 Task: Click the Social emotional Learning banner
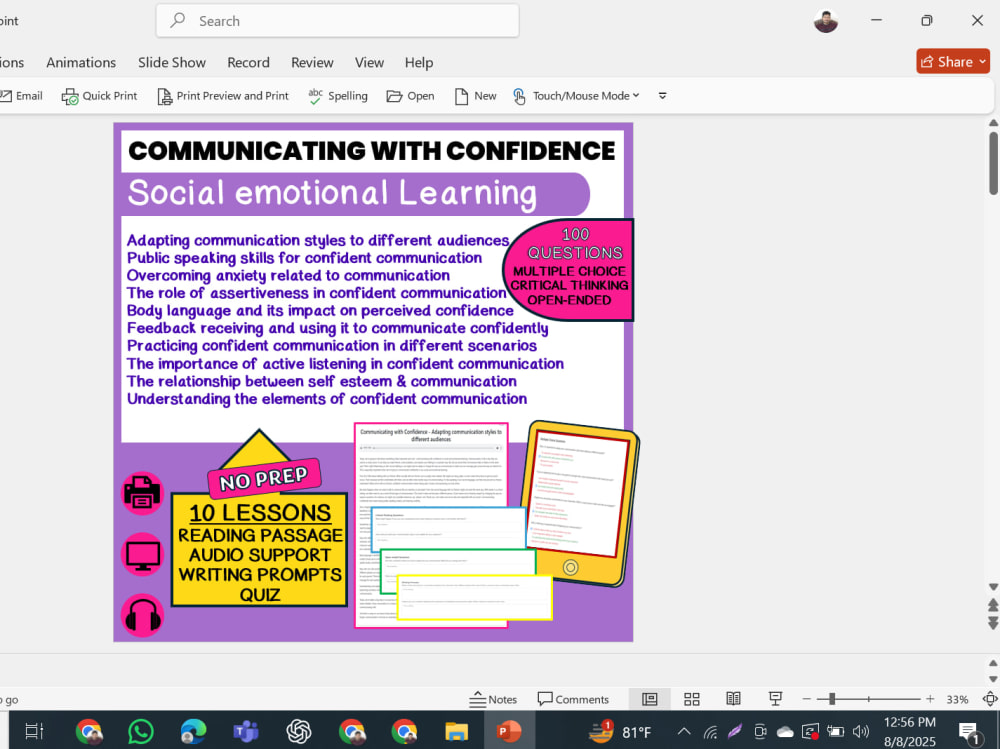click(x=356, y=193)
